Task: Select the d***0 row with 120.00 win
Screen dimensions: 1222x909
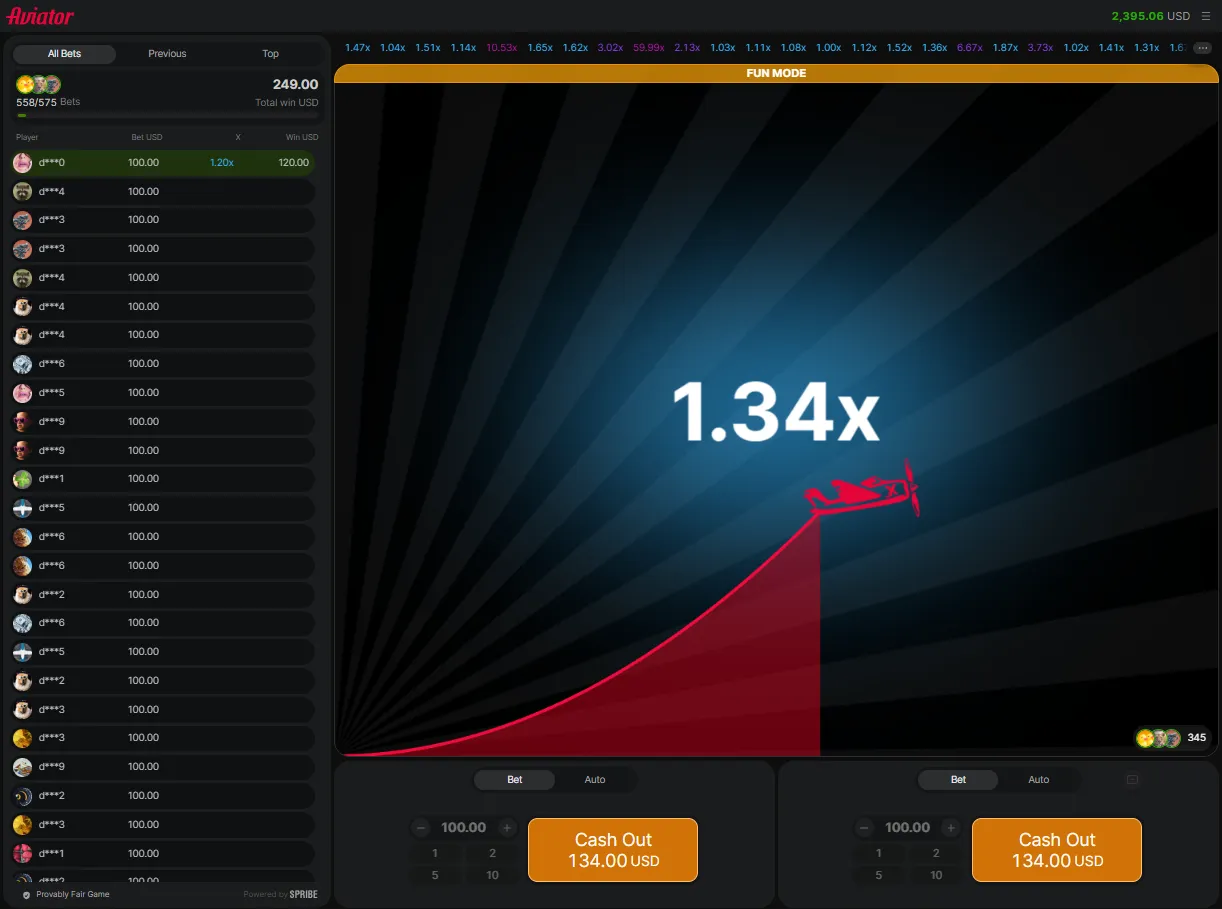Action: 163,162
